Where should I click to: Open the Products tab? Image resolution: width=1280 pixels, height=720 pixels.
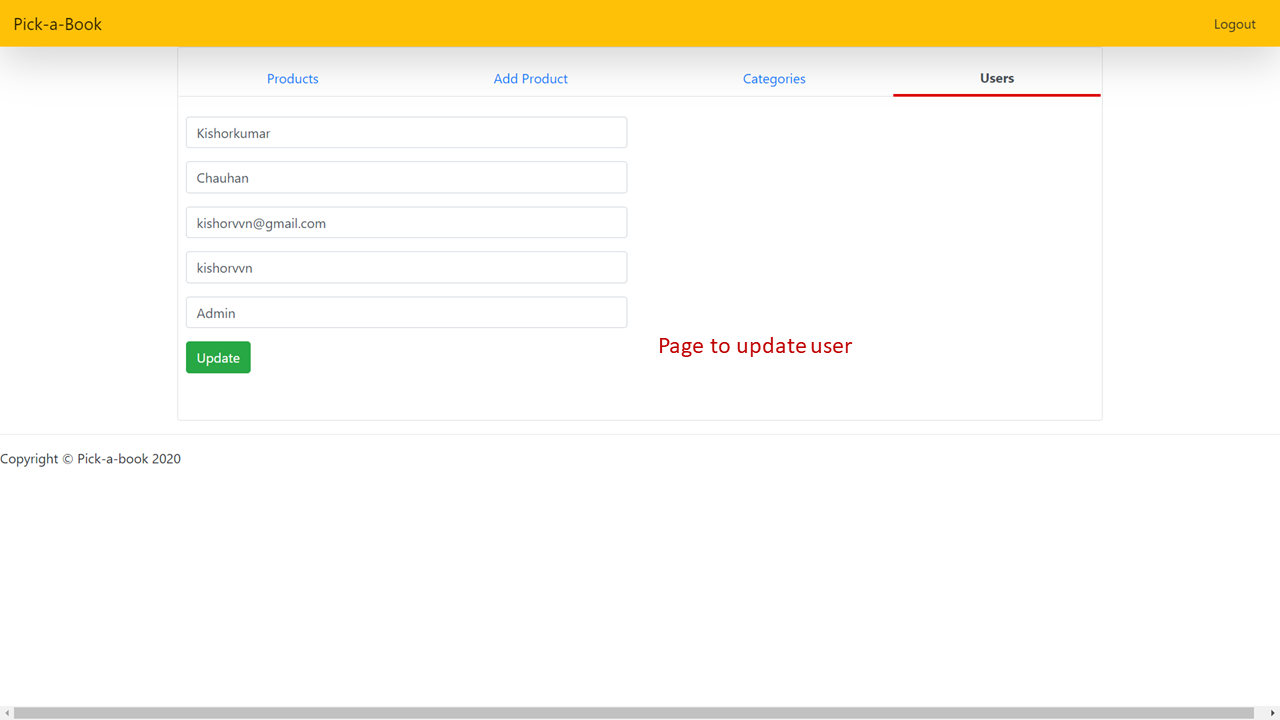293,78
